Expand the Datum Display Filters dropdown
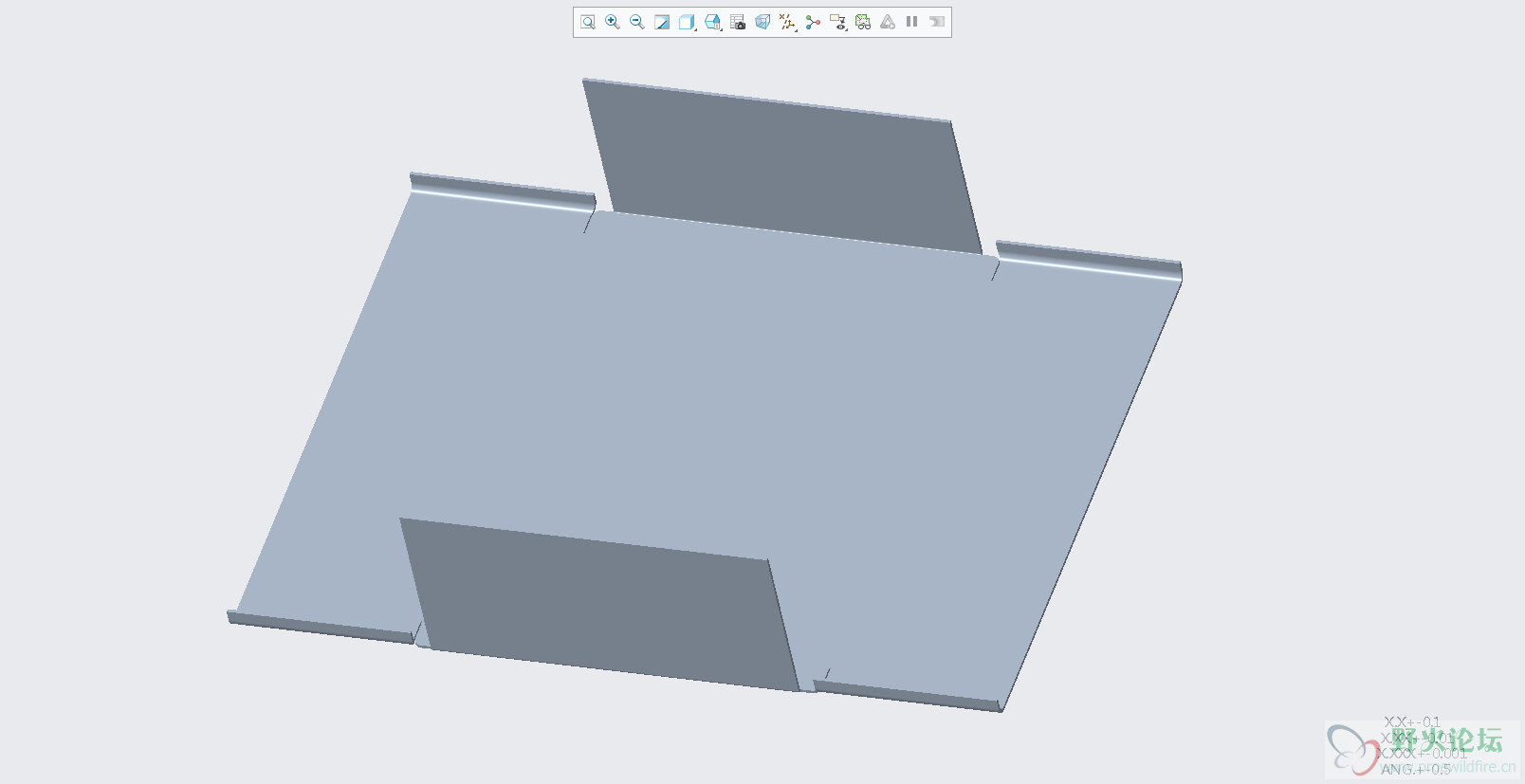 (787, 22)
